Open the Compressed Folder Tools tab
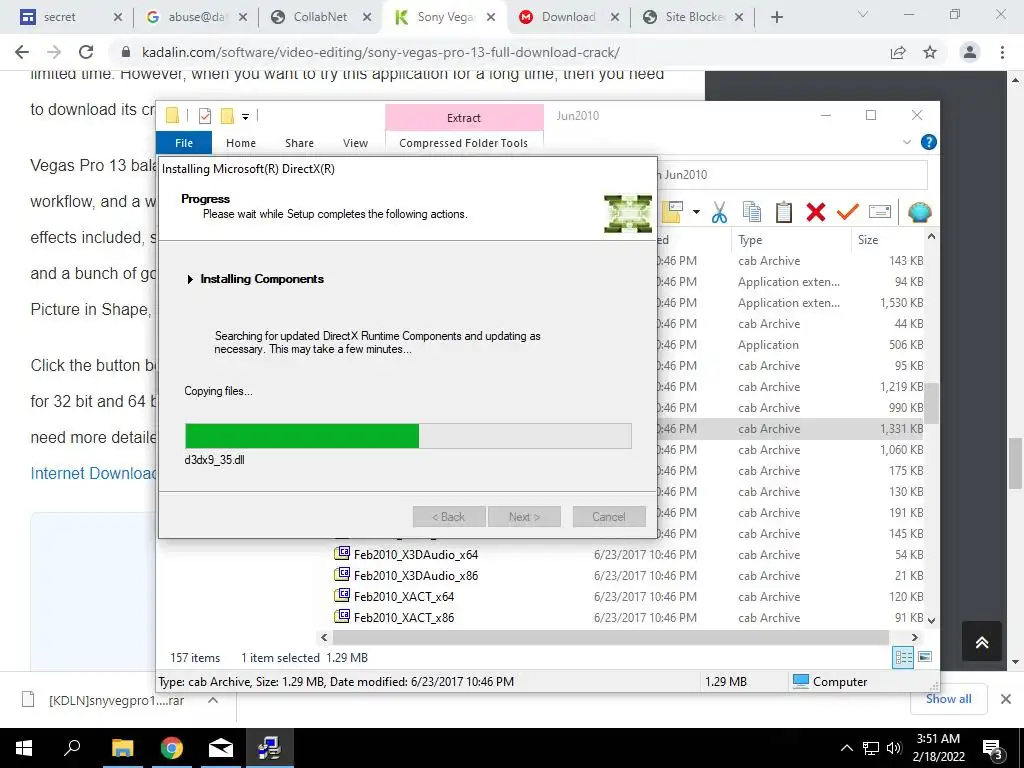 pos(464,143)
